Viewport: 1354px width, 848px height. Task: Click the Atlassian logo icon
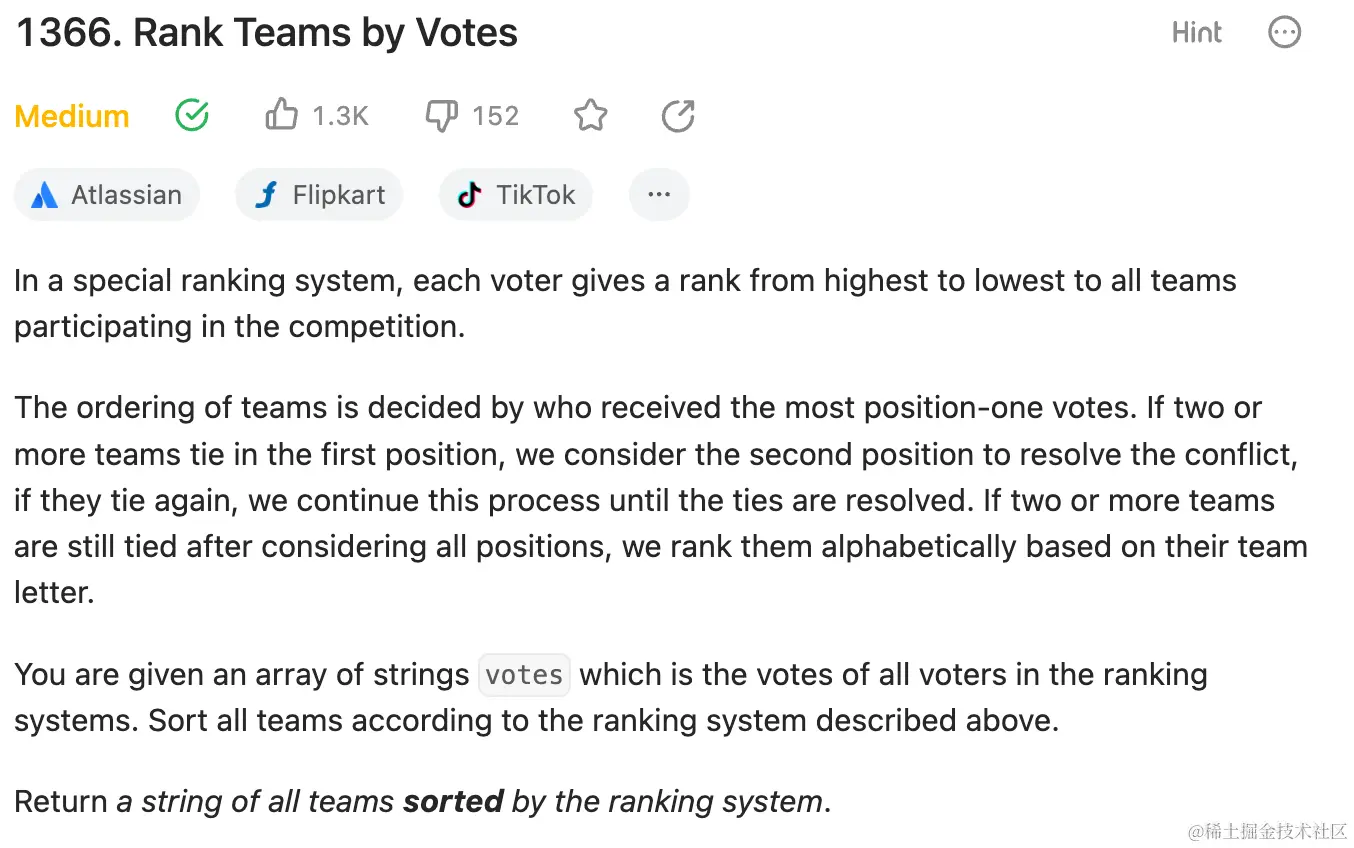pyautogui.click(x=44, y=195)
